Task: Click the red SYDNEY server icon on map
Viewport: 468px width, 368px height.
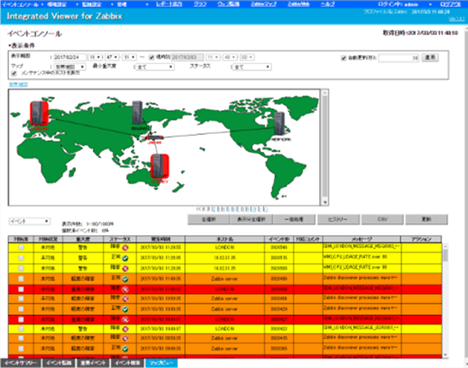Action: [160, 166]
